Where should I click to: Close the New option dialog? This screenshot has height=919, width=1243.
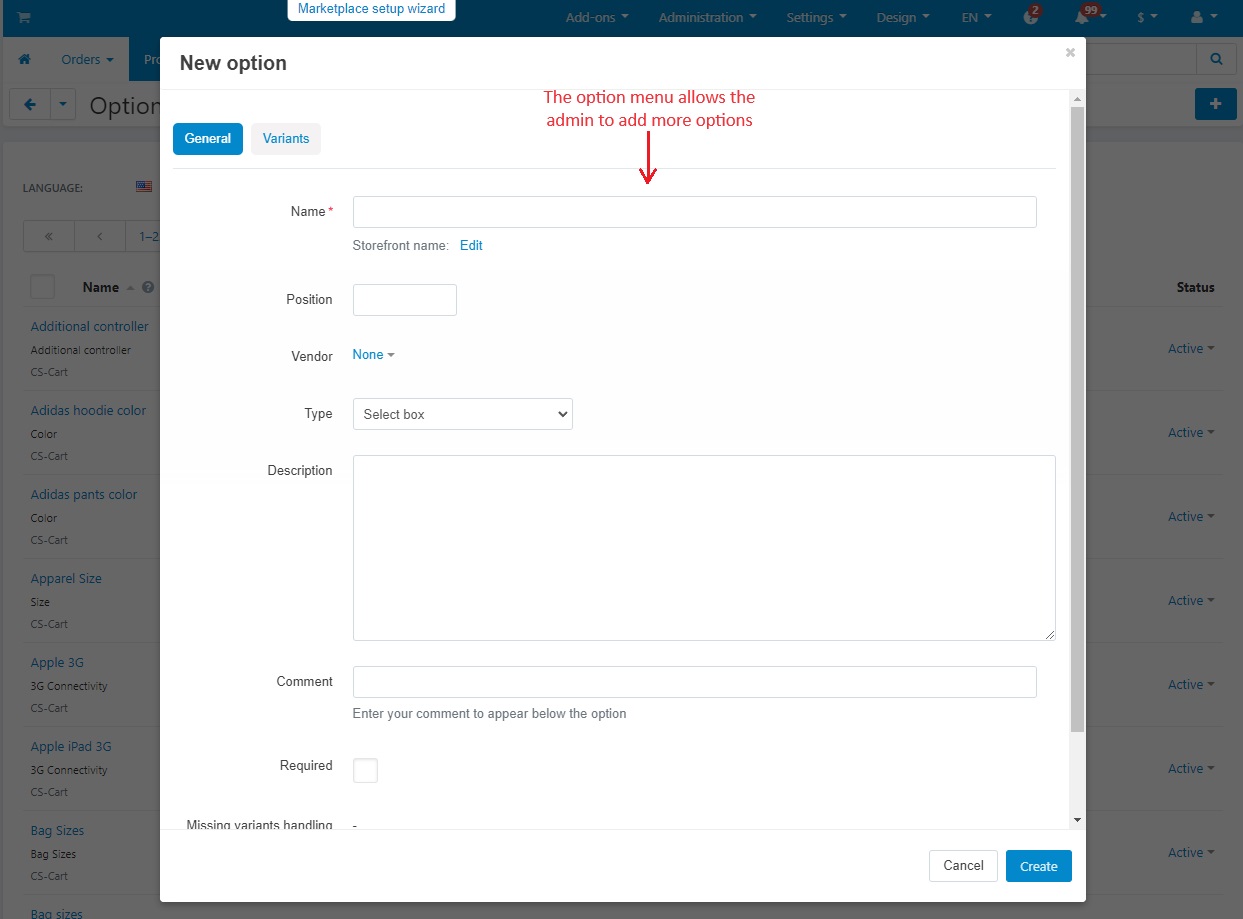pyautogui.click(x=1070, y=53)
